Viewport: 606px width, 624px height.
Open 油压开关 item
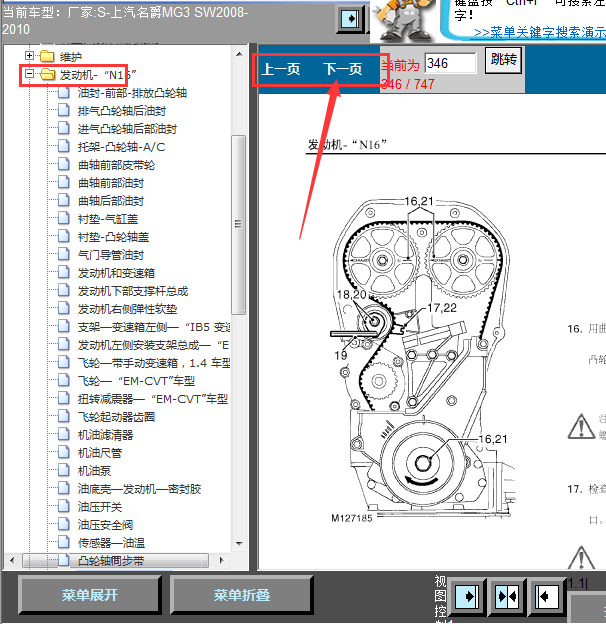tap(99, 507)
